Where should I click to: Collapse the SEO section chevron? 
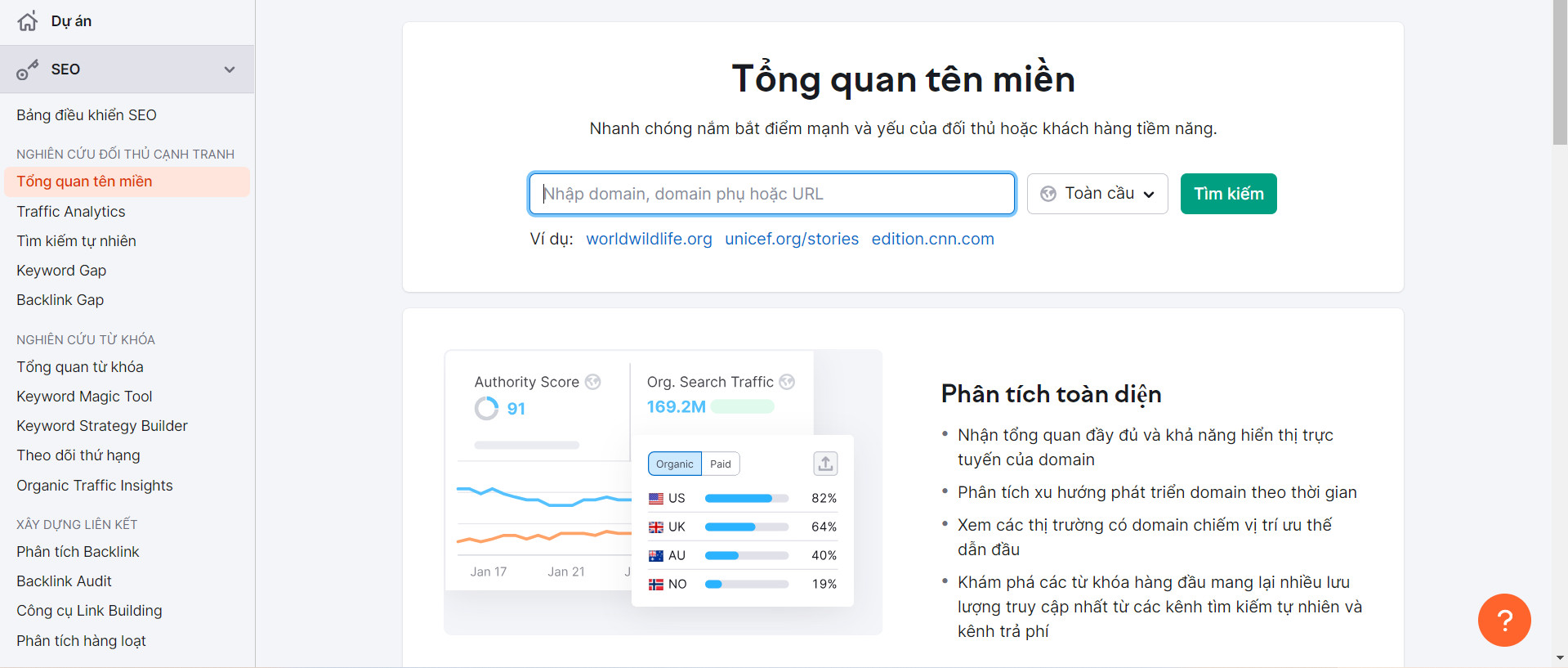click(230, 69)
